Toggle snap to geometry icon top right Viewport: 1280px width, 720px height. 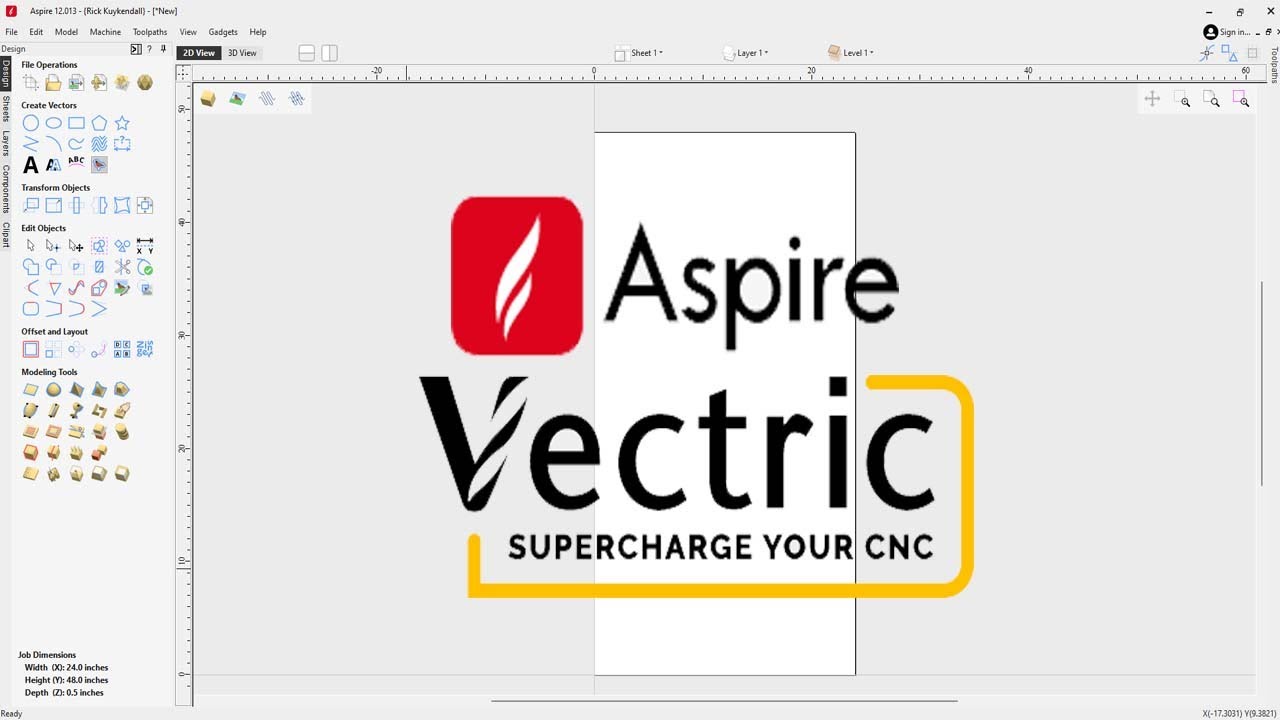[x=1208, y=53]
